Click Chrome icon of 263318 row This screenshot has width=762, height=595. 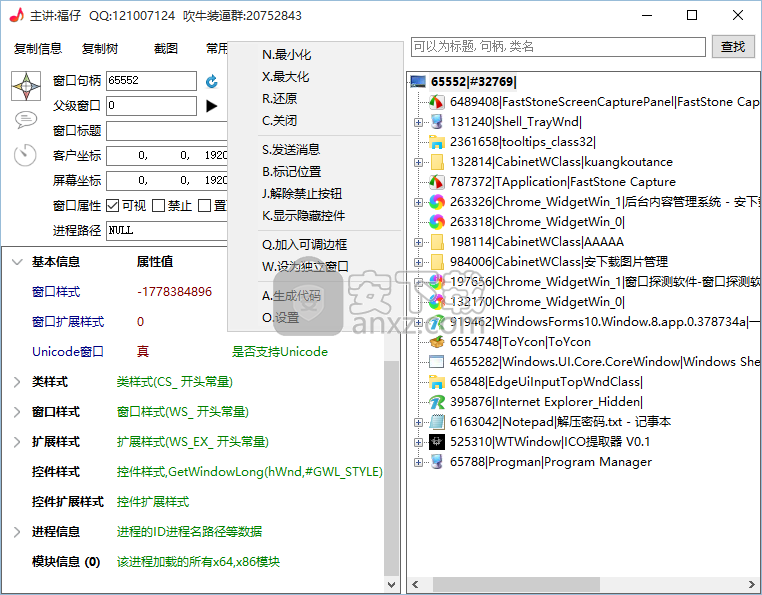pos(436,222)
